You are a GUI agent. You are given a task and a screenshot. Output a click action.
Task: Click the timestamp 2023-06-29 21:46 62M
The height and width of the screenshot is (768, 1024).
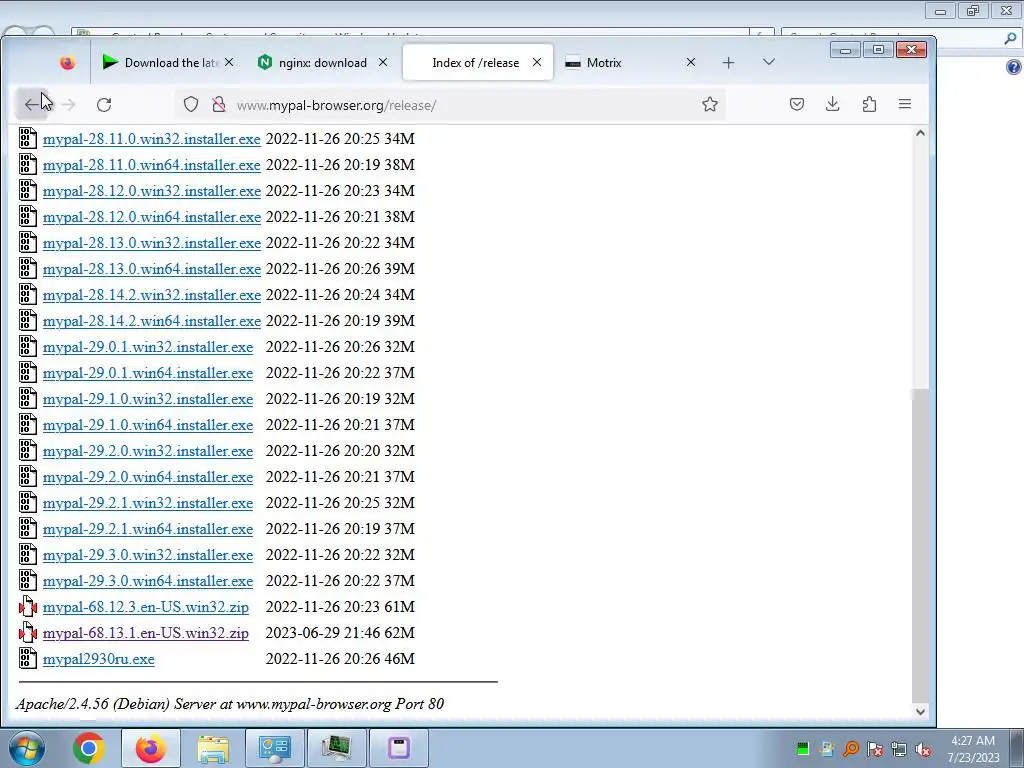point(340,633)
